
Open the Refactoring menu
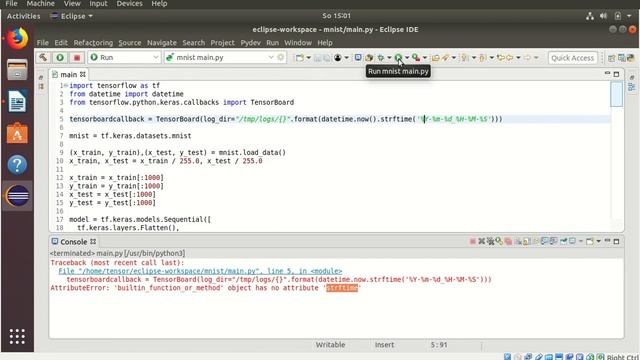93,42
